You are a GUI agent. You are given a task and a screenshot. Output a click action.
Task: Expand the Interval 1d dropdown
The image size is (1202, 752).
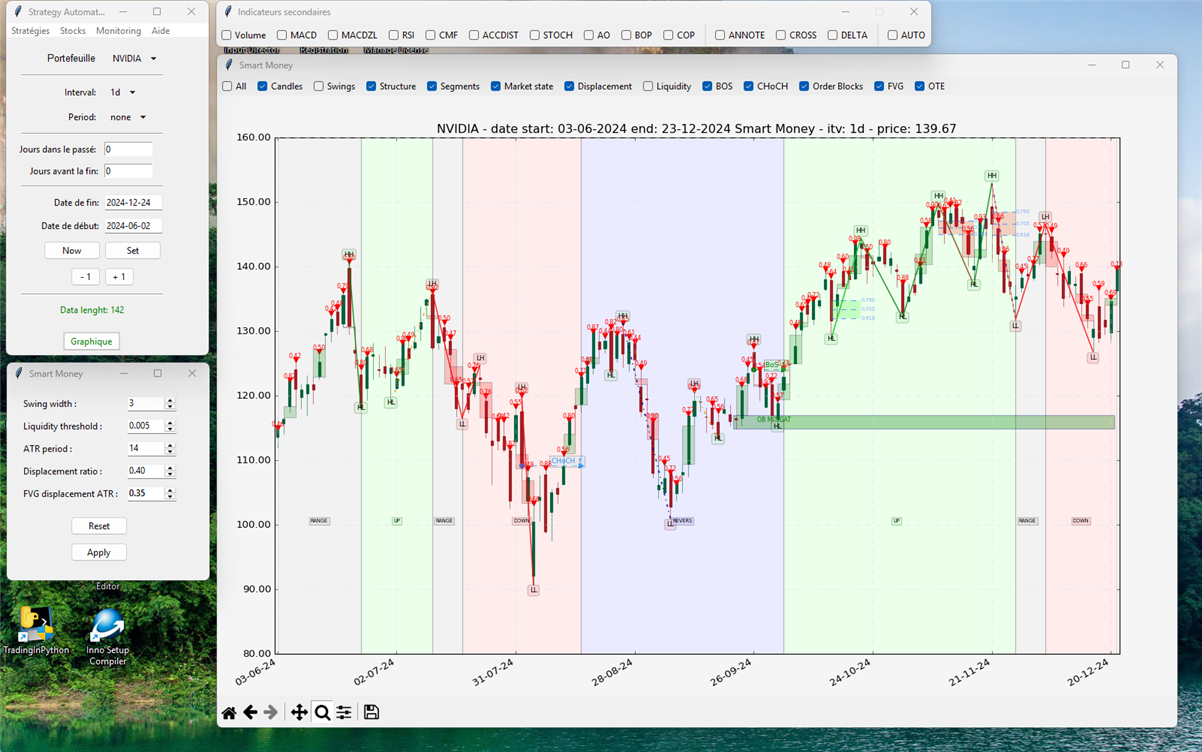(122, 93)
